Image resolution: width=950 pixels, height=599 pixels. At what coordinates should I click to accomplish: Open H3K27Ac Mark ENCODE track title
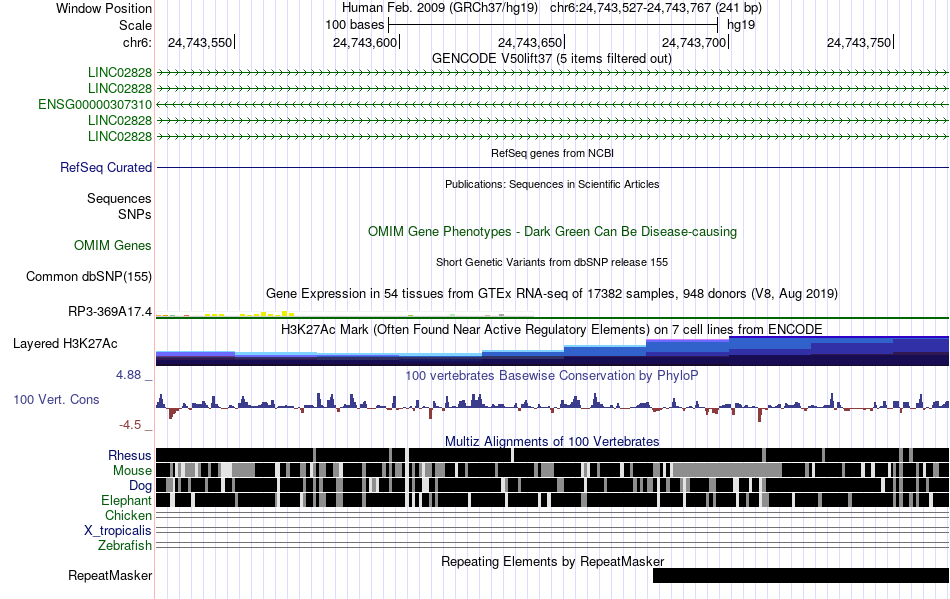[x=552, y=329]
